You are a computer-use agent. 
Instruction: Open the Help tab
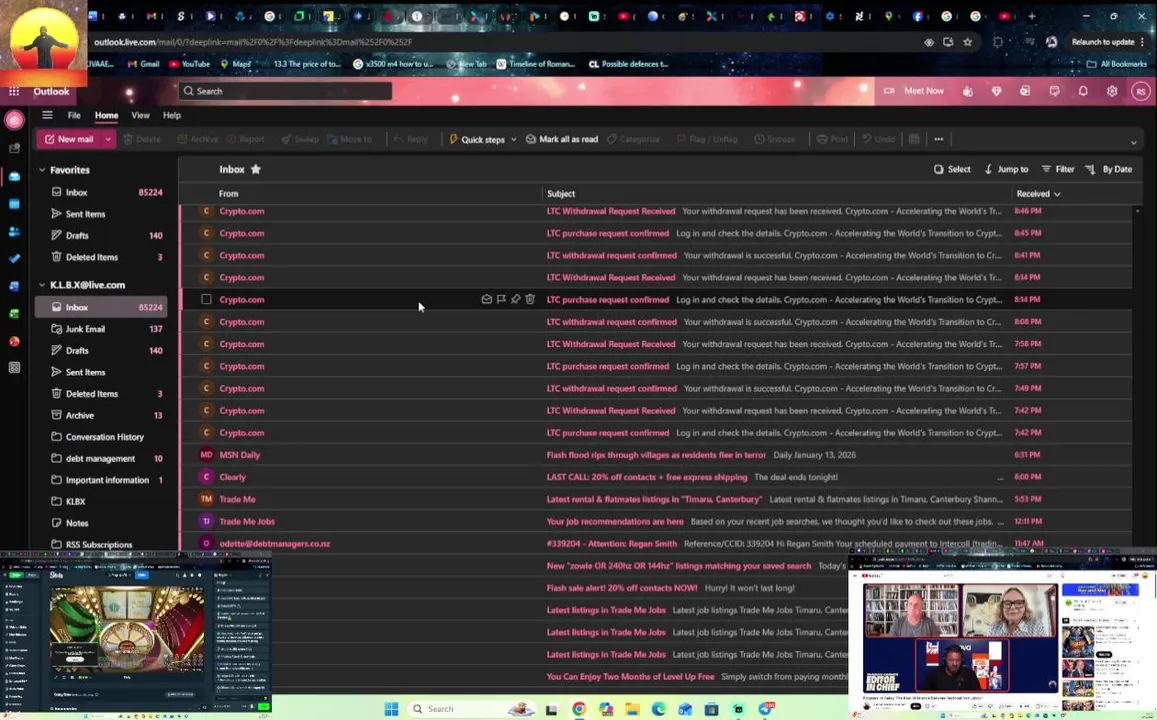172,115
